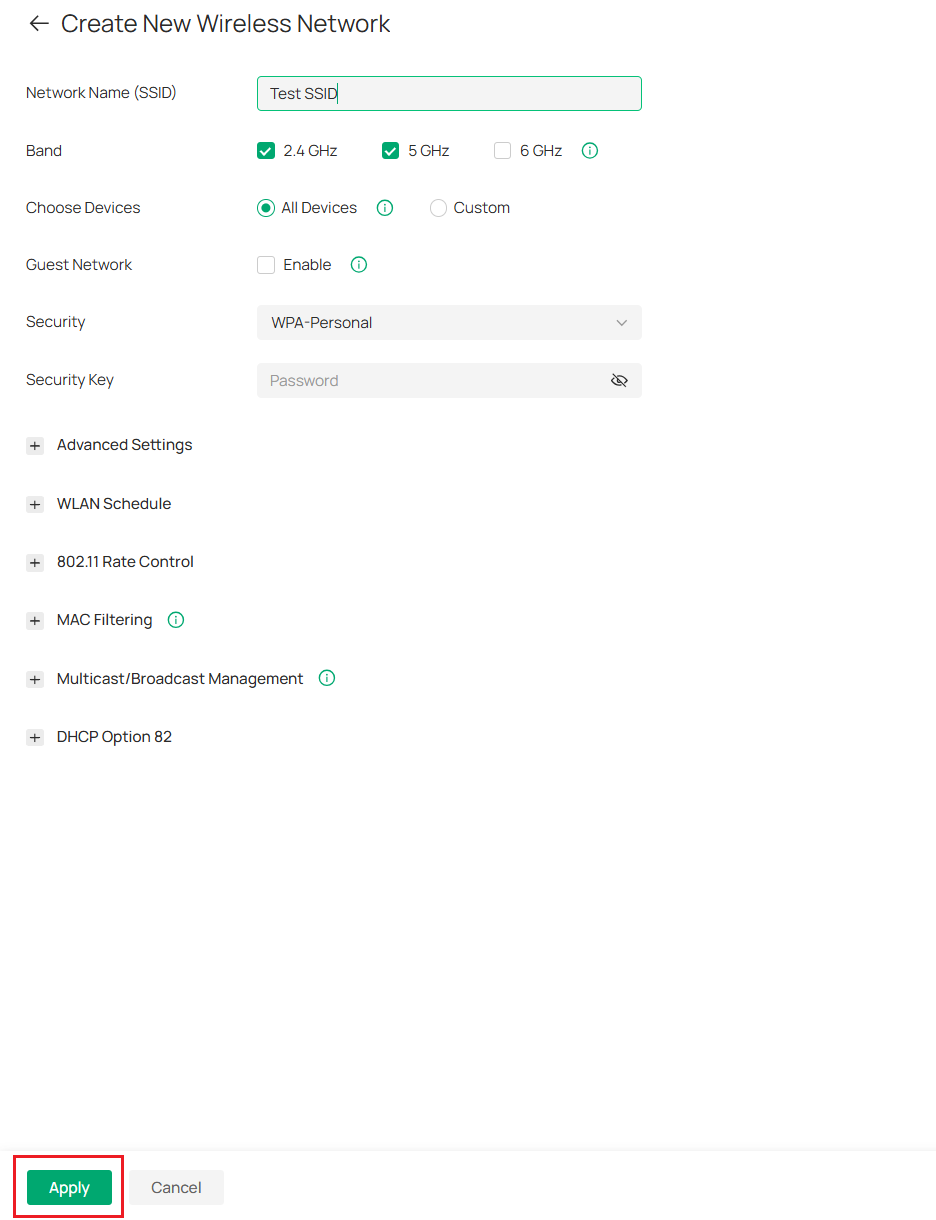Uncheck the 2.4 GHz band checkbox
This screenshot has height=1220, width=936.
[266, 151]
